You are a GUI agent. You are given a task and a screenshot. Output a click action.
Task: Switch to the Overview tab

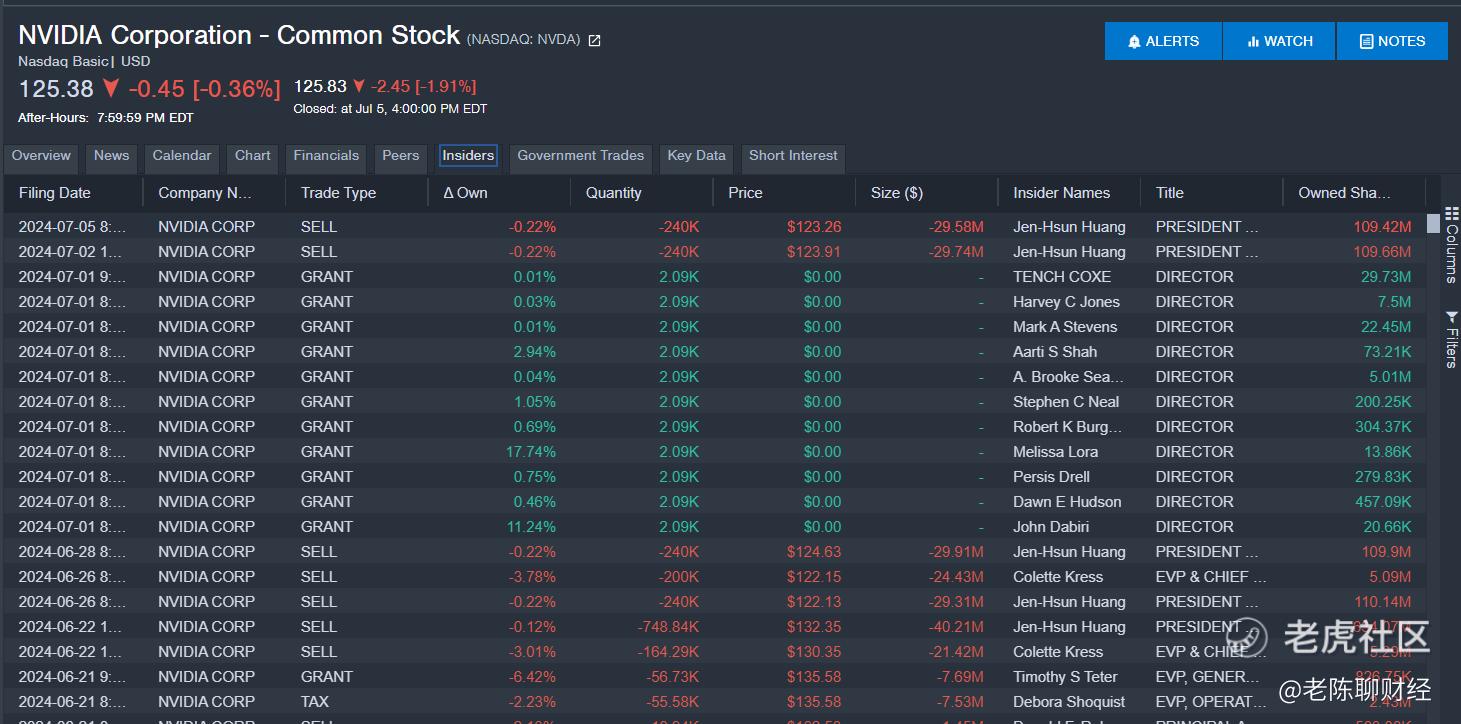[x=41, y=156]
